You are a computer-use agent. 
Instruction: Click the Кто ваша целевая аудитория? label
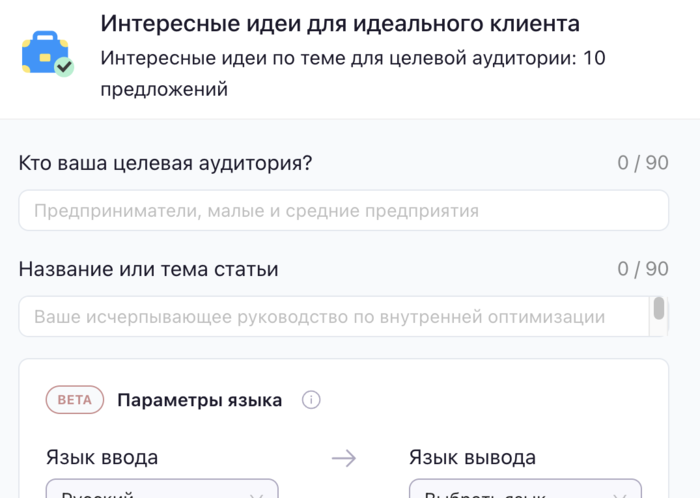click(x=165, y=163)
